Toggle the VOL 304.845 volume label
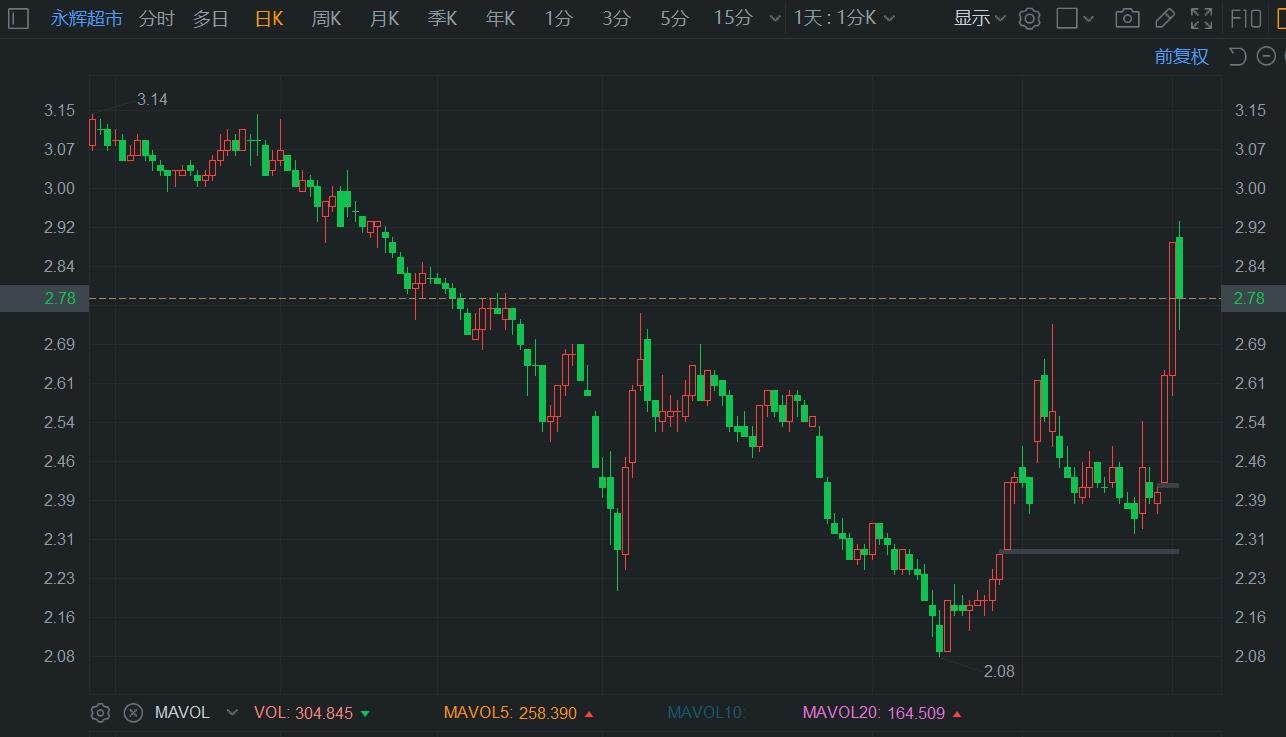 (312, 713)
